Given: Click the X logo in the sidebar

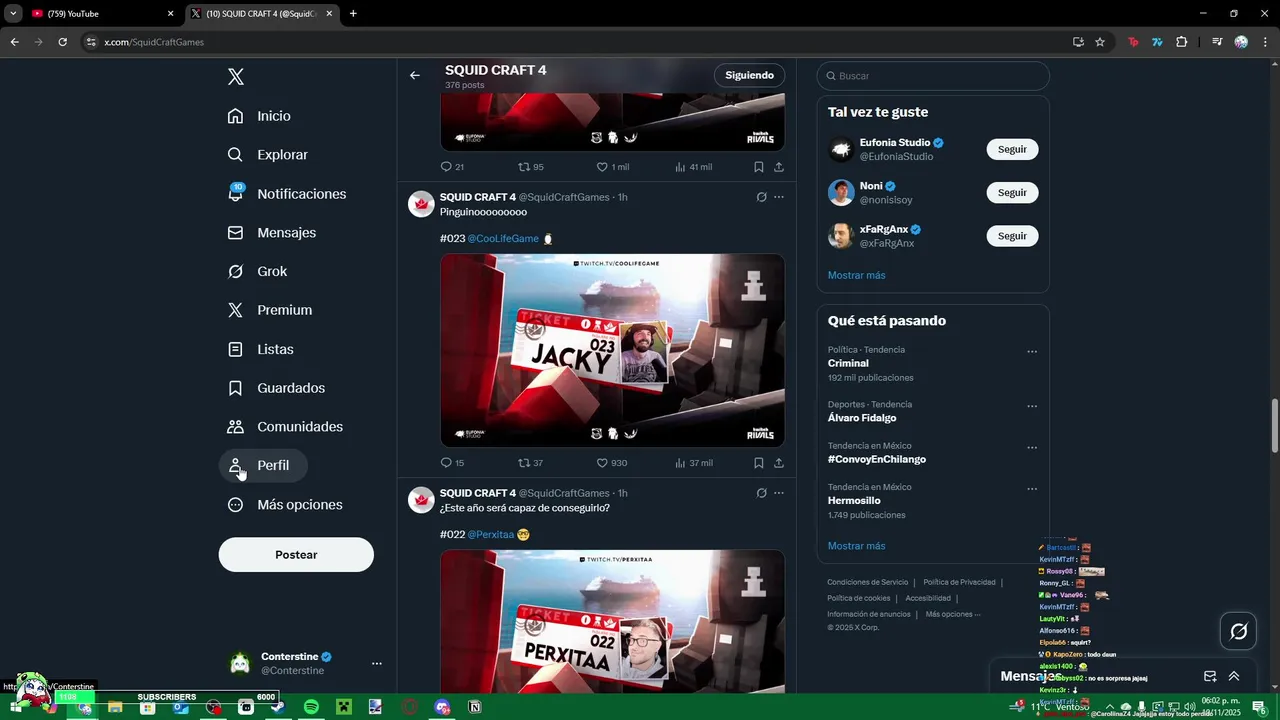Looking at the screenshot, I should click(x=236, y=77).
